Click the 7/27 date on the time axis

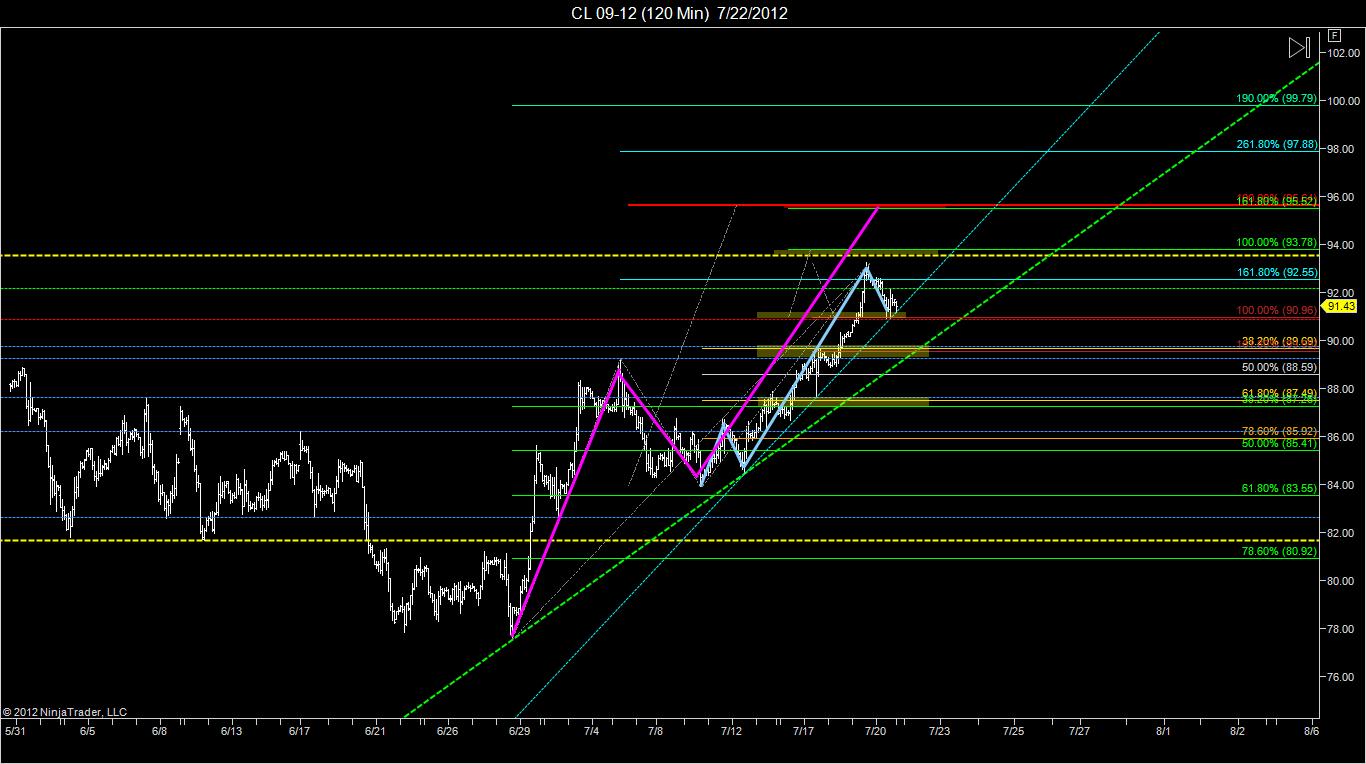(1079, 731)
